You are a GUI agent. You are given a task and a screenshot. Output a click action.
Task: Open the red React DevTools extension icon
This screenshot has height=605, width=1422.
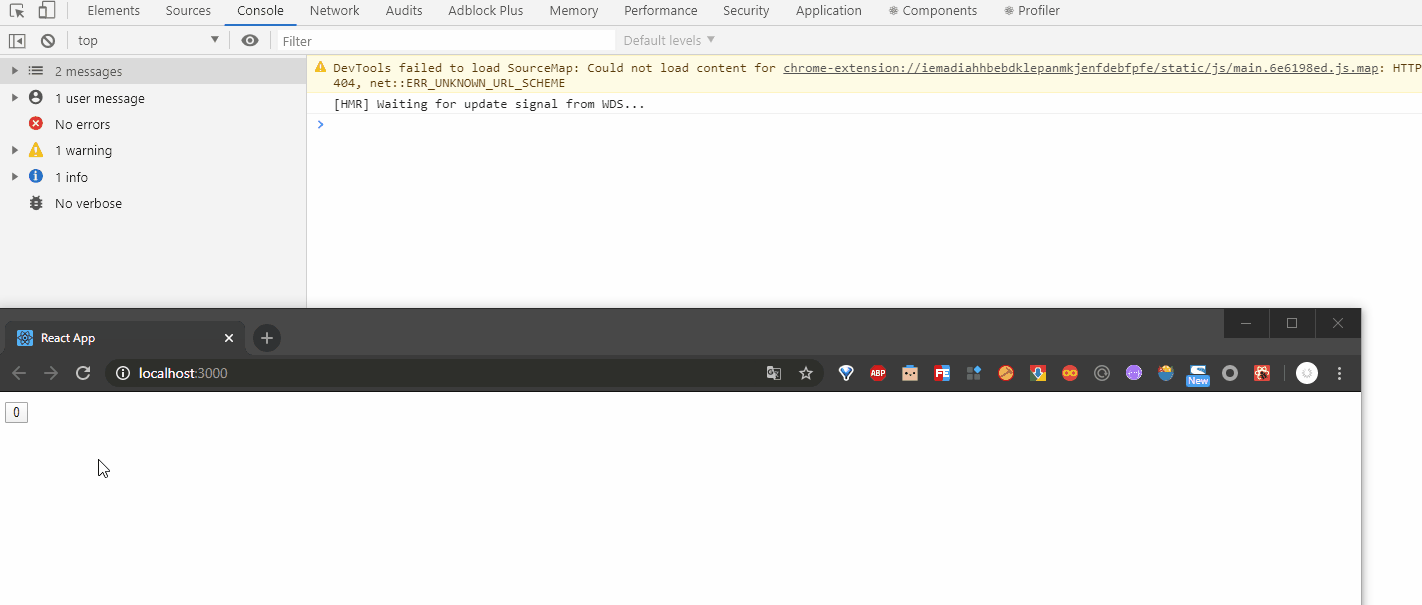(1262, 373)
